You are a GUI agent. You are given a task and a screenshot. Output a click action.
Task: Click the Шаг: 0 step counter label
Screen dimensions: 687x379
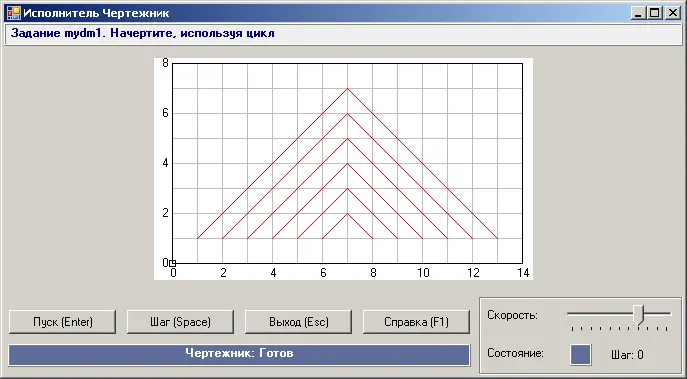(x=627, y=355)
